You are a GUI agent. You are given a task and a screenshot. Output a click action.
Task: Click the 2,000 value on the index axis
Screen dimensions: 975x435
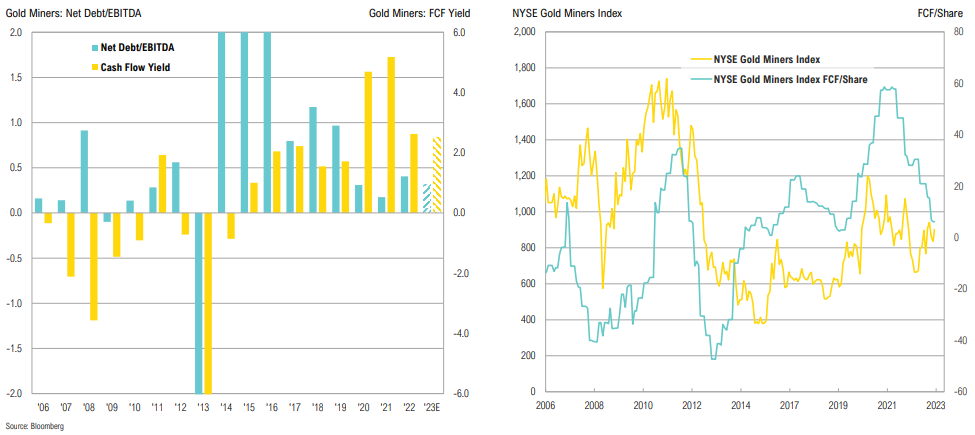[x=524, y=32]
